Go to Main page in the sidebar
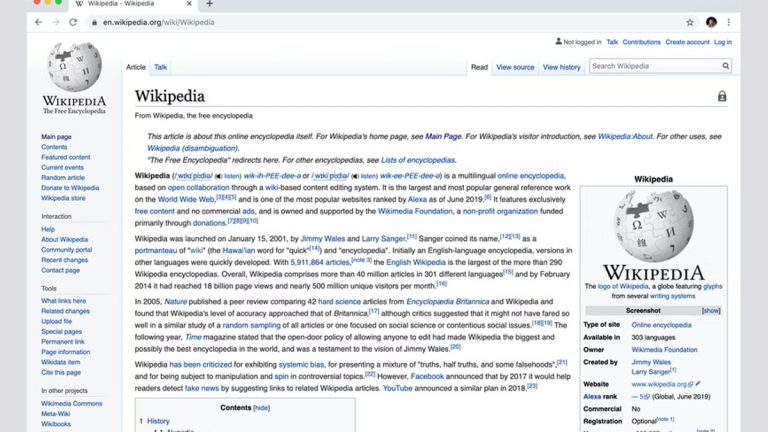Screen dimensions: 768x432 click(x=56, y=137)
